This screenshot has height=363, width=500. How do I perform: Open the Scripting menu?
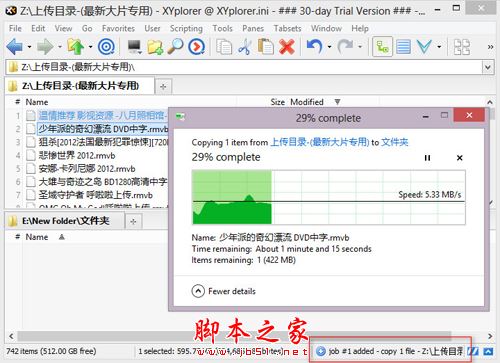(x=186, y=29)
